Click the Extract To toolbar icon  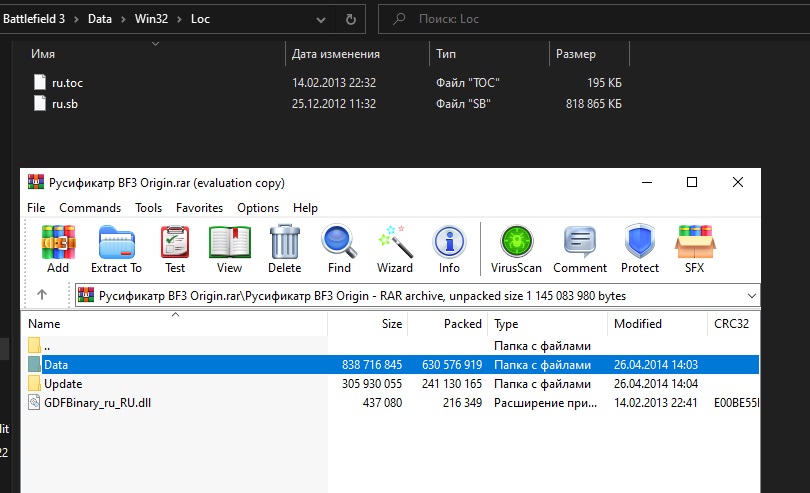(116, 242)
